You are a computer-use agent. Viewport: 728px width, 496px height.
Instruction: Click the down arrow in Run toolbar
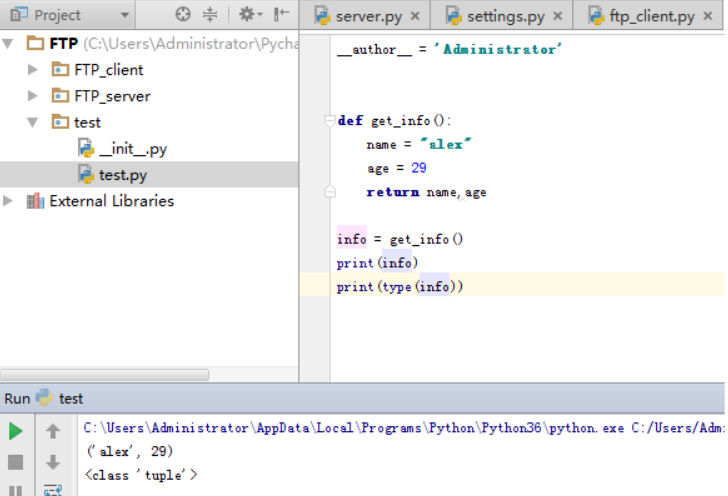(53, 463)
